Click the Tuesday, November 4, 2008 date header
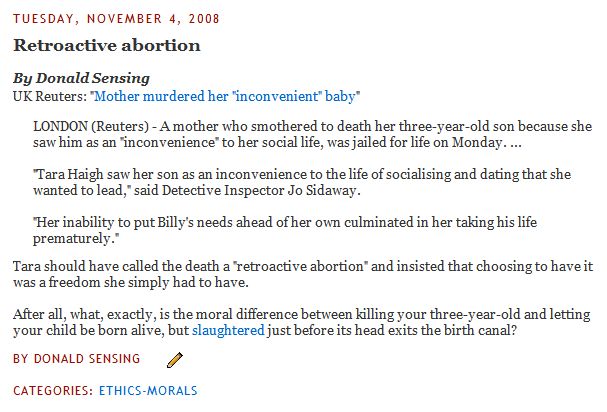Viewport: 607px width, 412px height. coord(116,19)
